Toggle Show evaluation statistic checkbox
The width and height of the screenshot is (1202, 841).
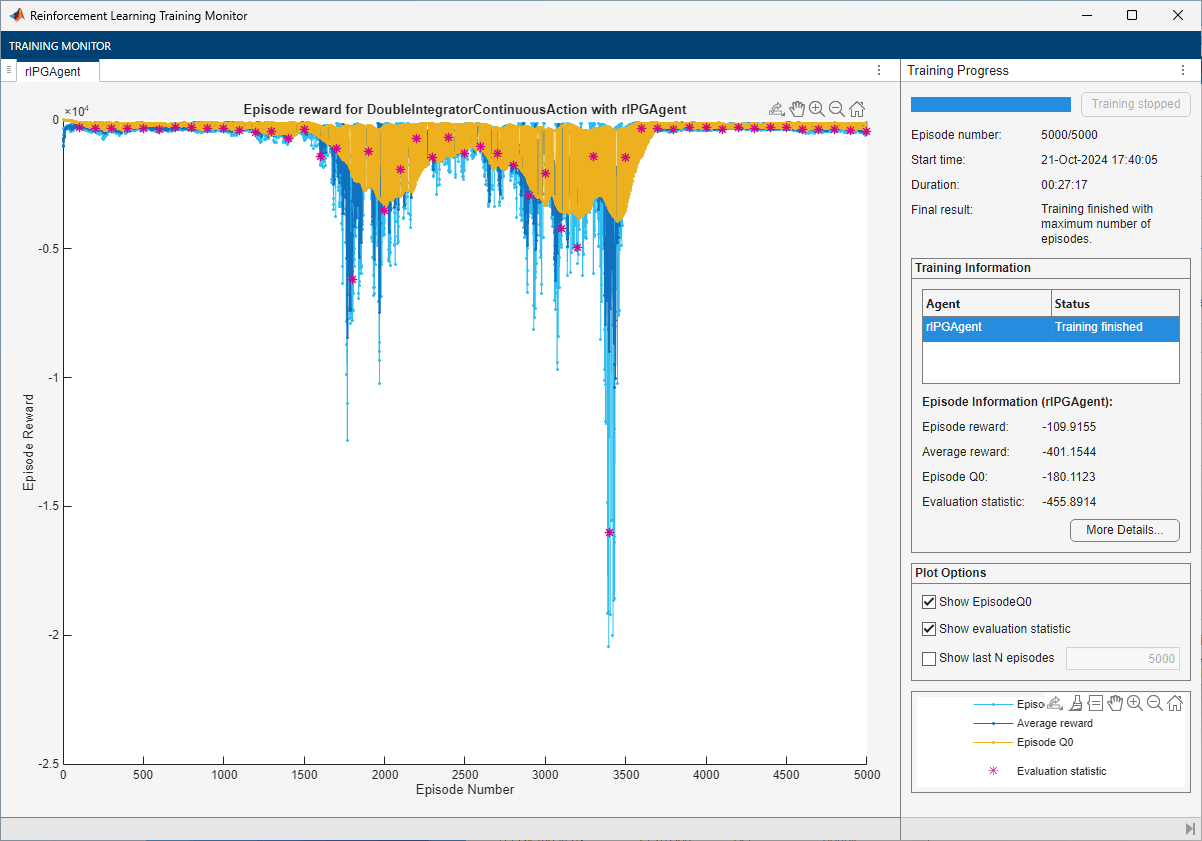click(x=929, y=629)
